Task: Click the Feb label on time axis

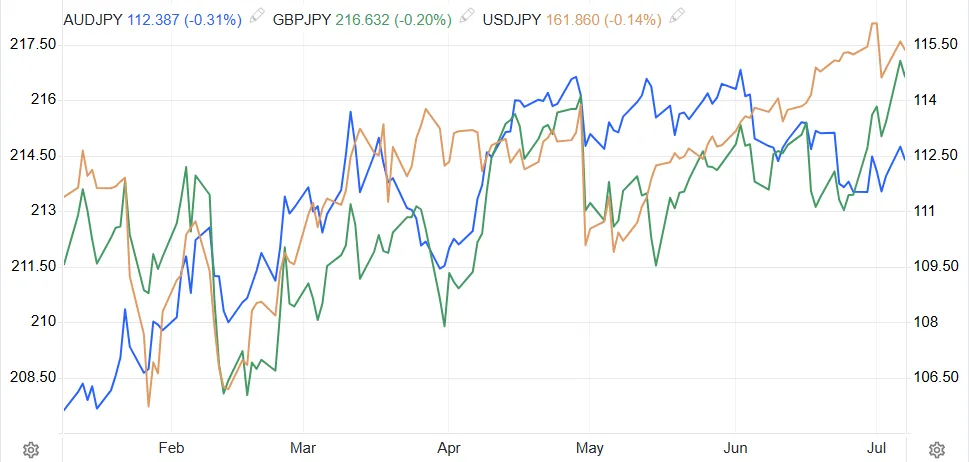Action: coord(171,448)
